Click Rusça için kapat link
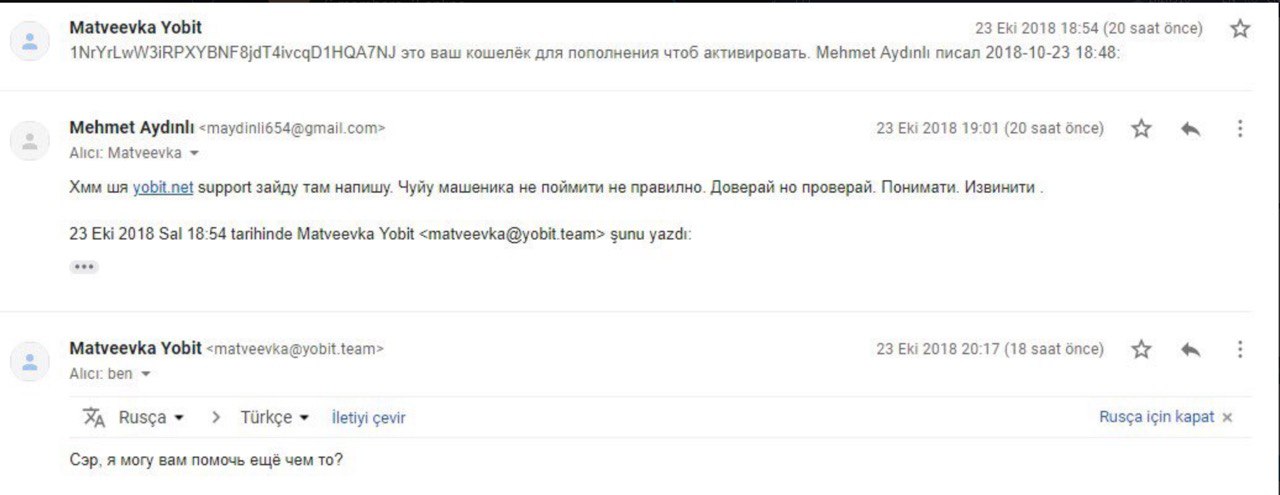Viewport: 1280px width, 495px height. [x=1157, y=417]
